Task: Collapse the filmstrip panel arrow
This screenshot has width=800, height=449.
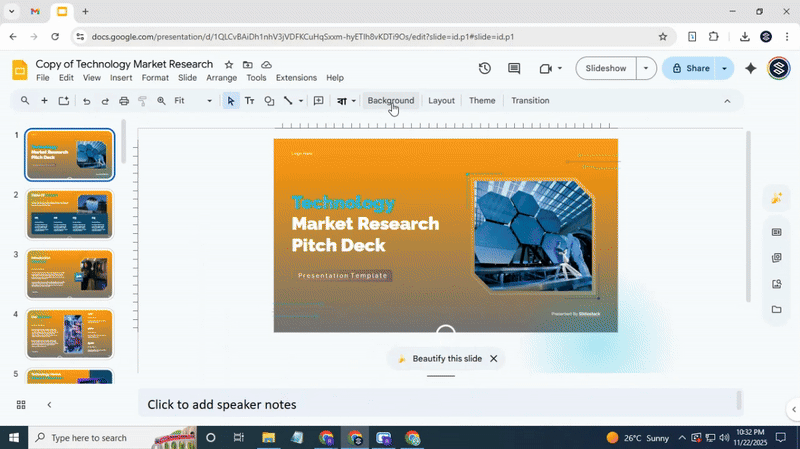Action: [49, 404]
